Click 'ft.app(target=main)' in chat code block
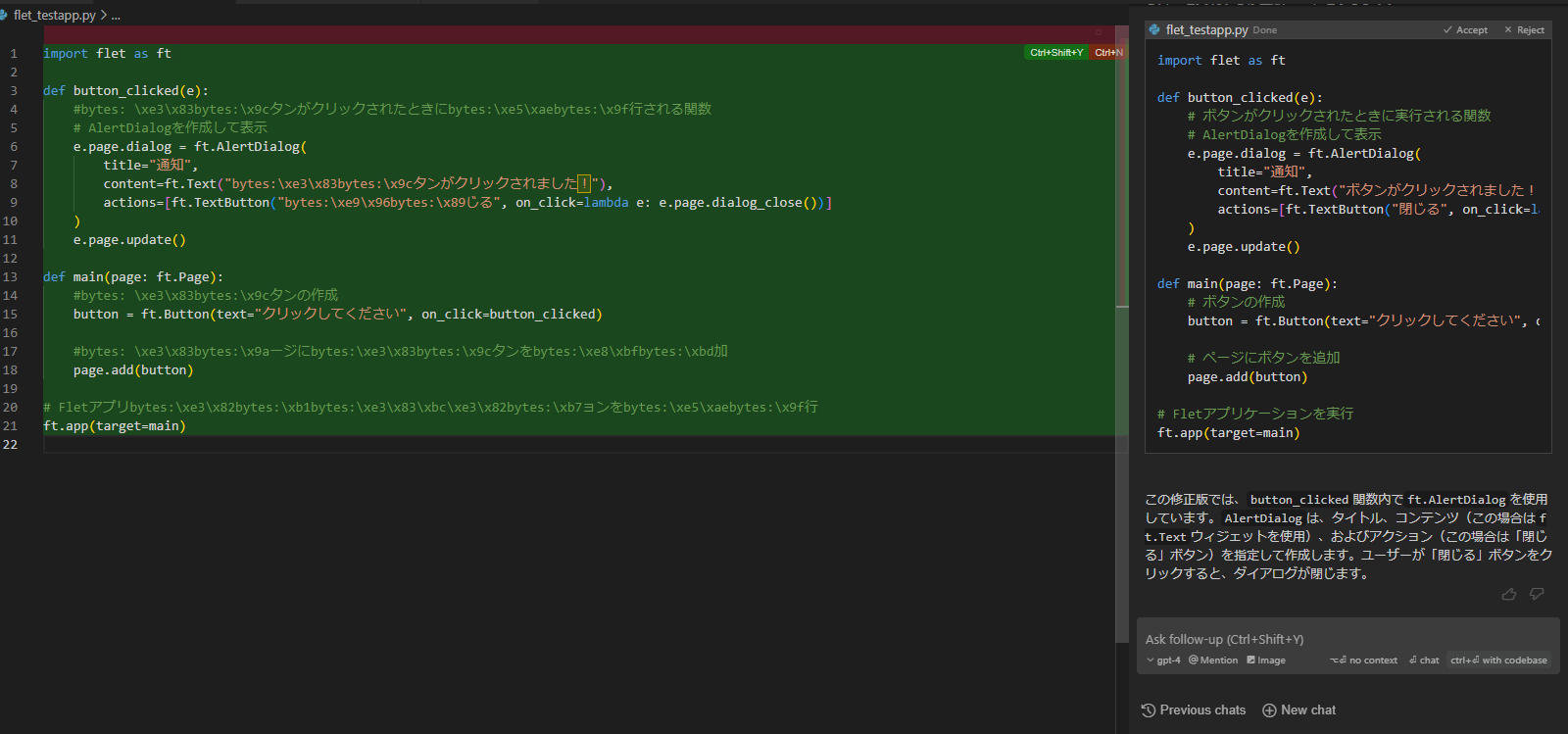This screenshot has height=734, width=1568. (1229, 433)
